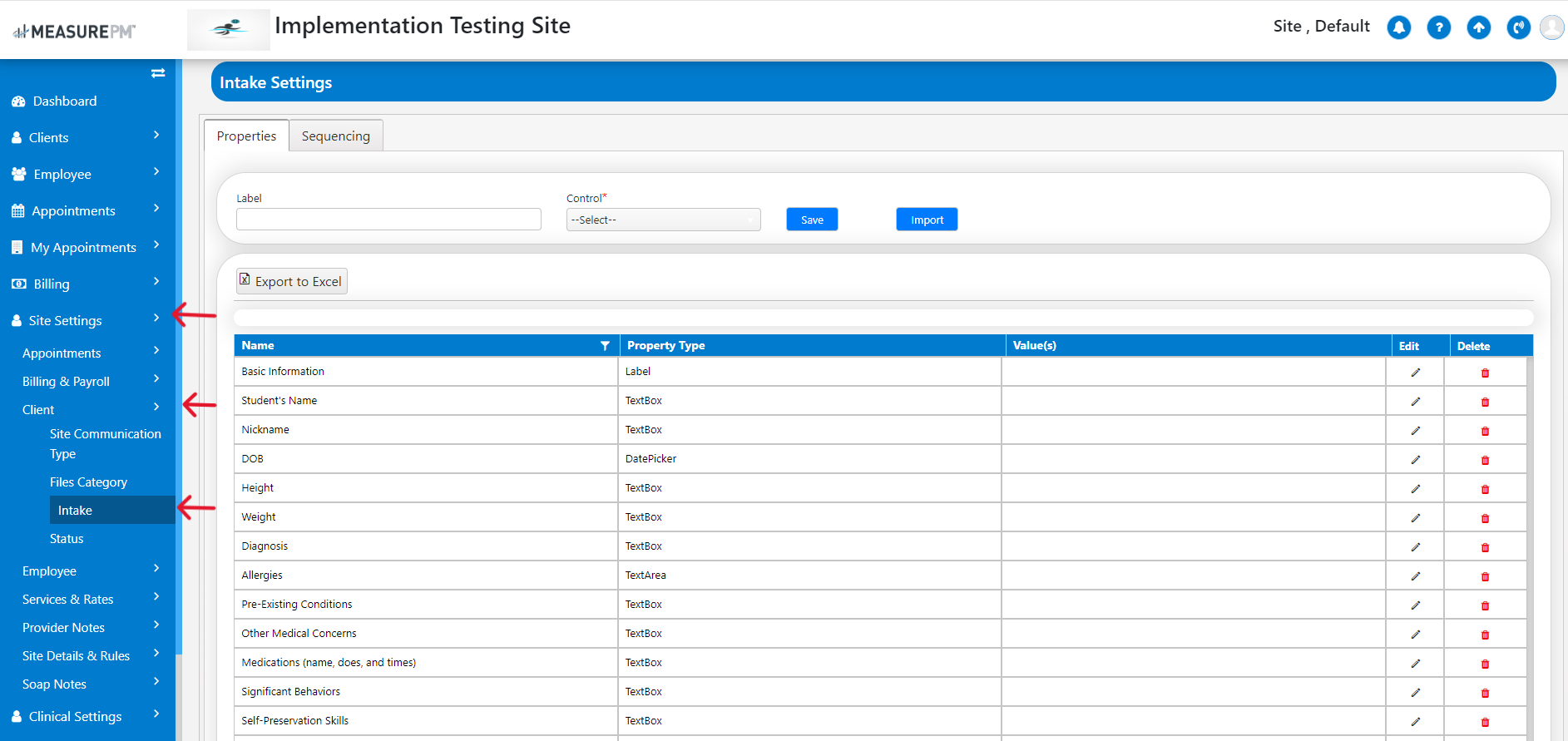
Task: Click the table vertical scrollbar
Action: tap(1530, 547)
